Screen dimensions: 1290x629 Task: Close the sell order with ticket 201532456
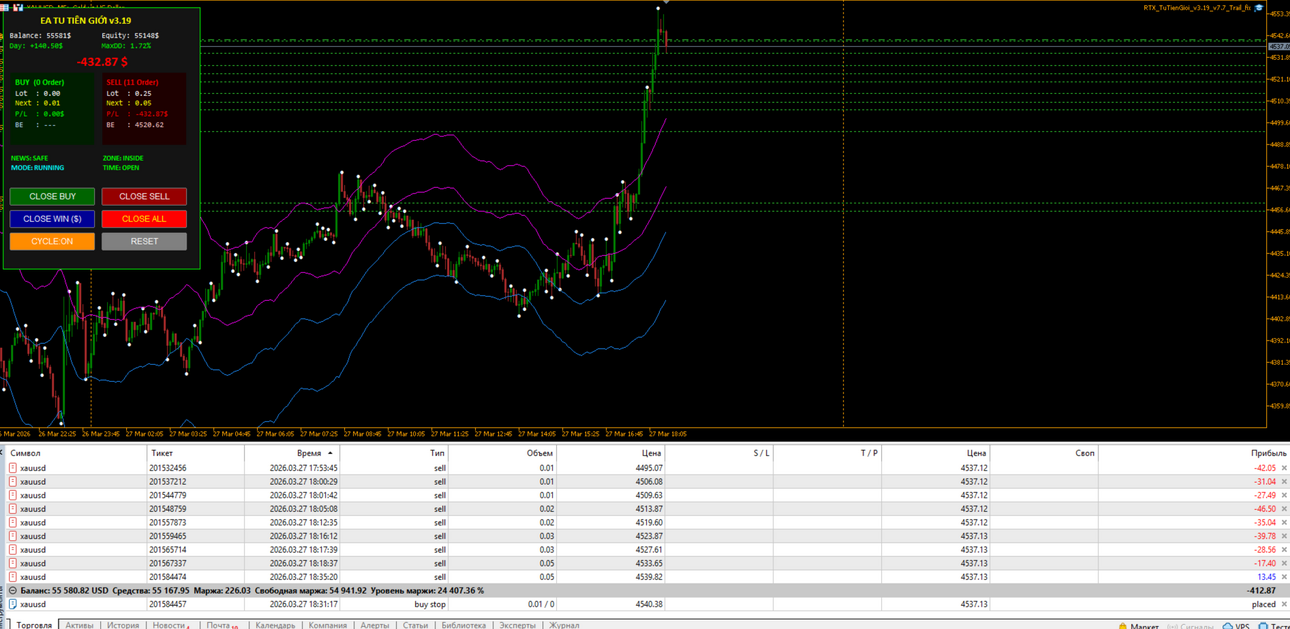click(1285, 468)
